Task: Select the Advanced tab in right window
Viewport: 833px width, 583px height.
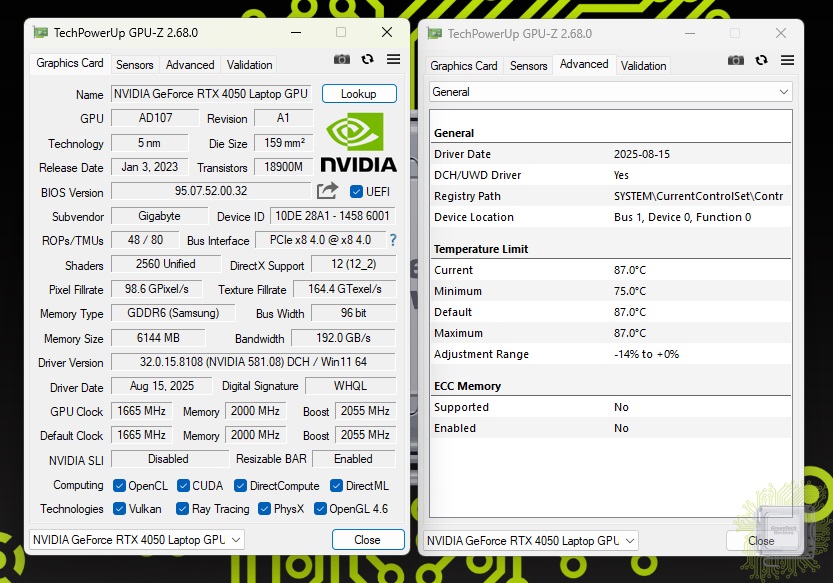Action: click(584, 64)
